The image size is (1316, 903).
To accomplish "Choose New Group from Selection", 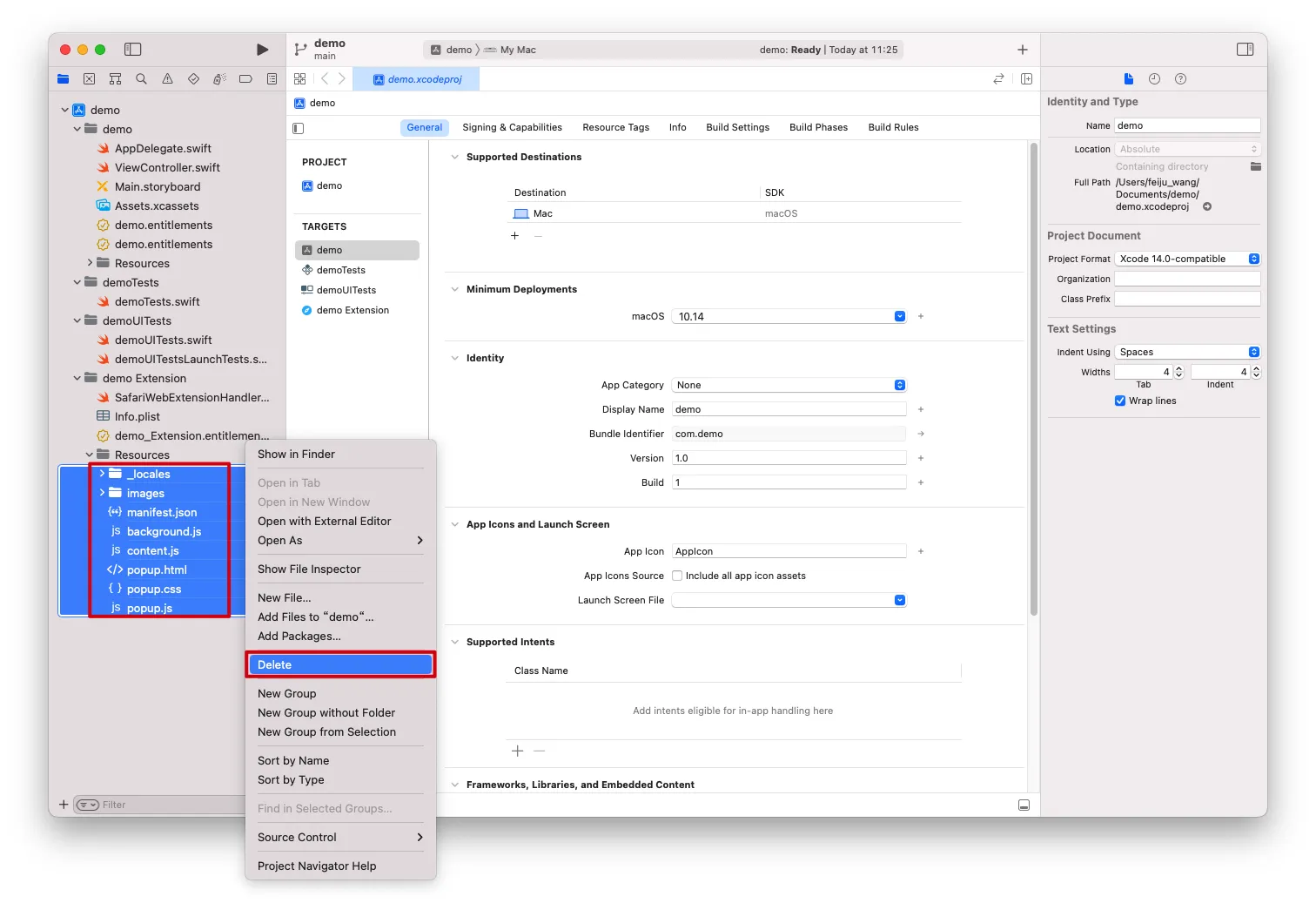I will (x=340, y=732).
